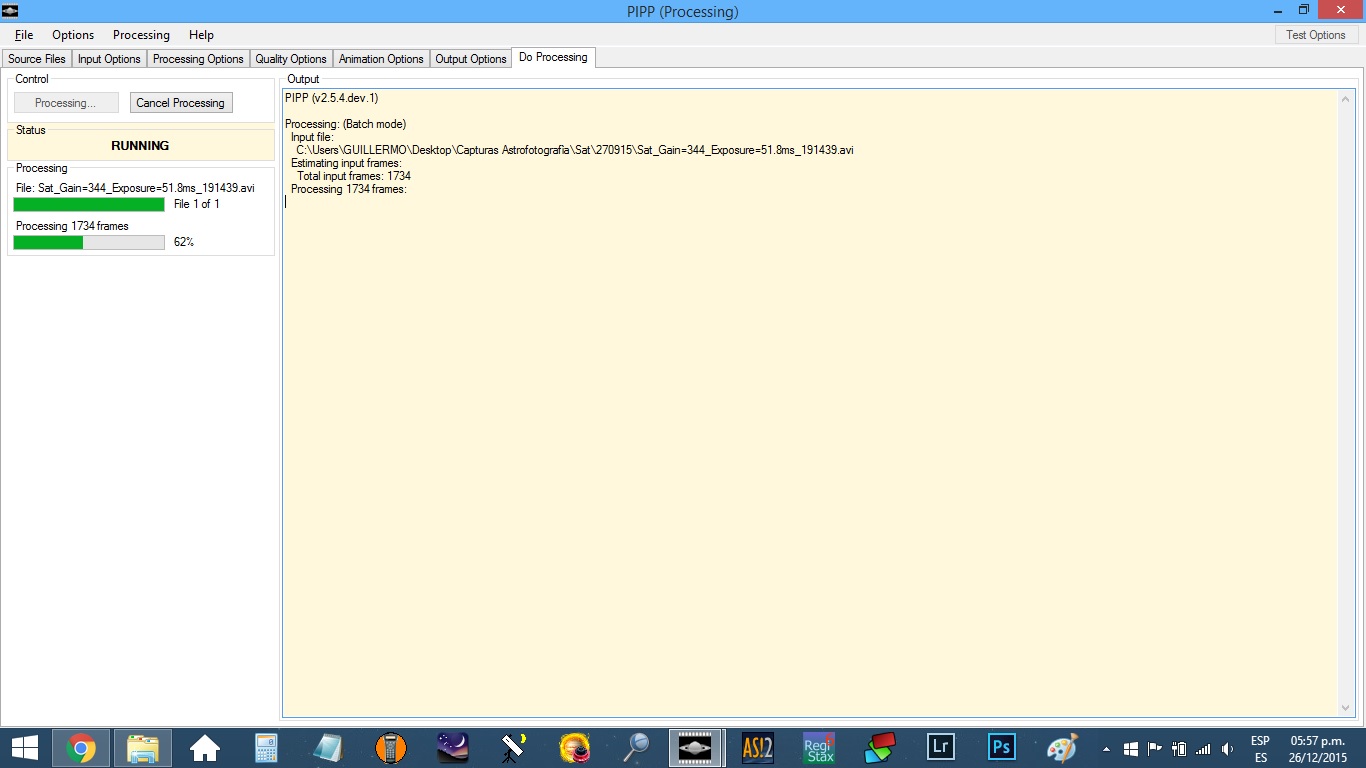1366x768 pixels.
Task: Click the Test Options button
Action: pyautogui.click(x=1315, y=35)
